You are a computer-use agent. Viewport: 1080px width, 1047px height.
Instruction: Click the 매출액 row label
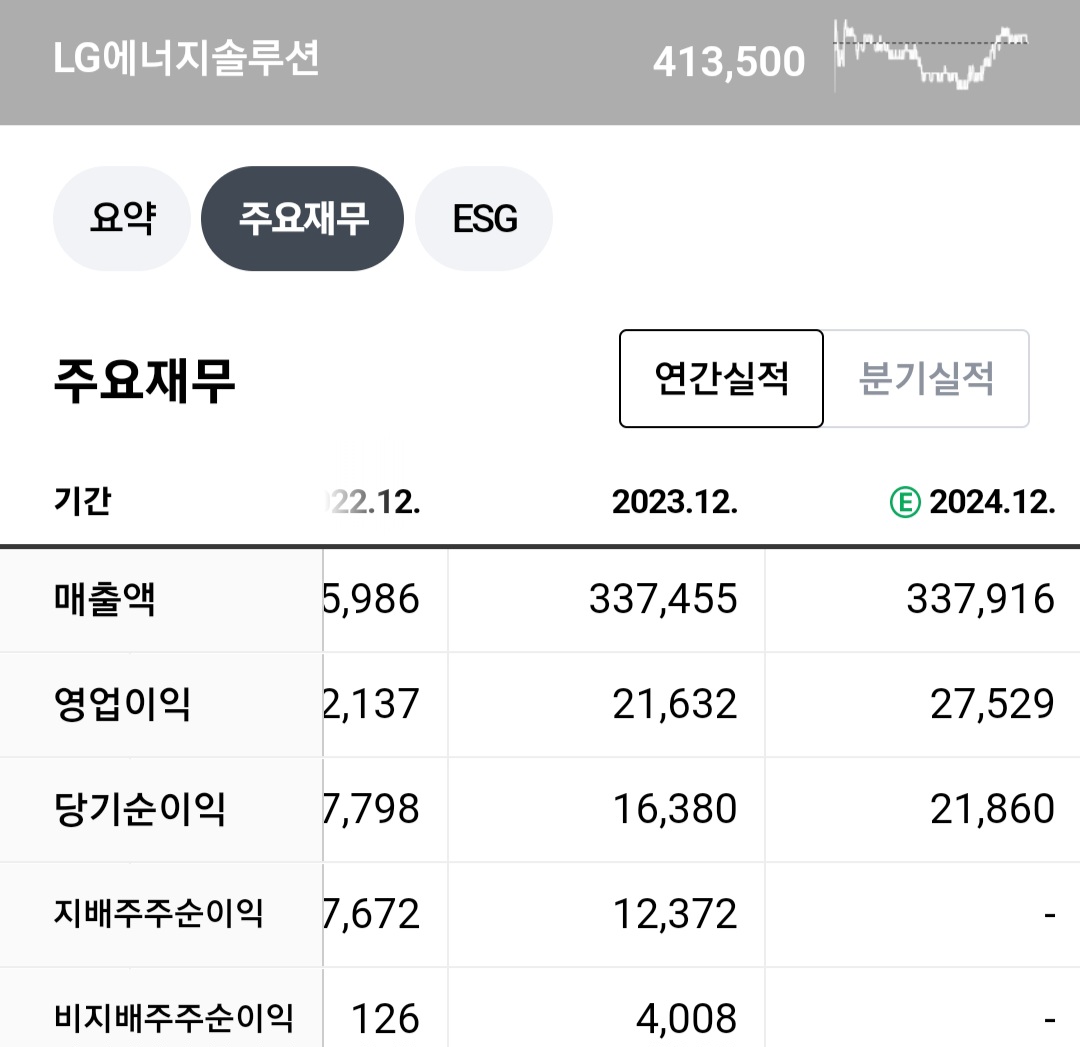105,599
